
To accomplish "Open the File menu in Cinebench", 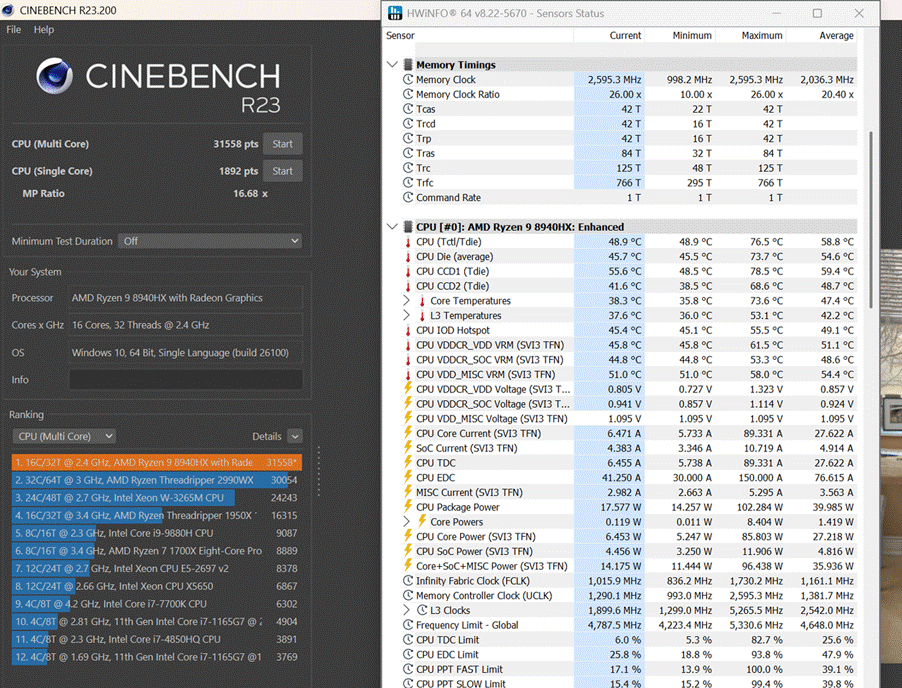I will tap(14, 30).
